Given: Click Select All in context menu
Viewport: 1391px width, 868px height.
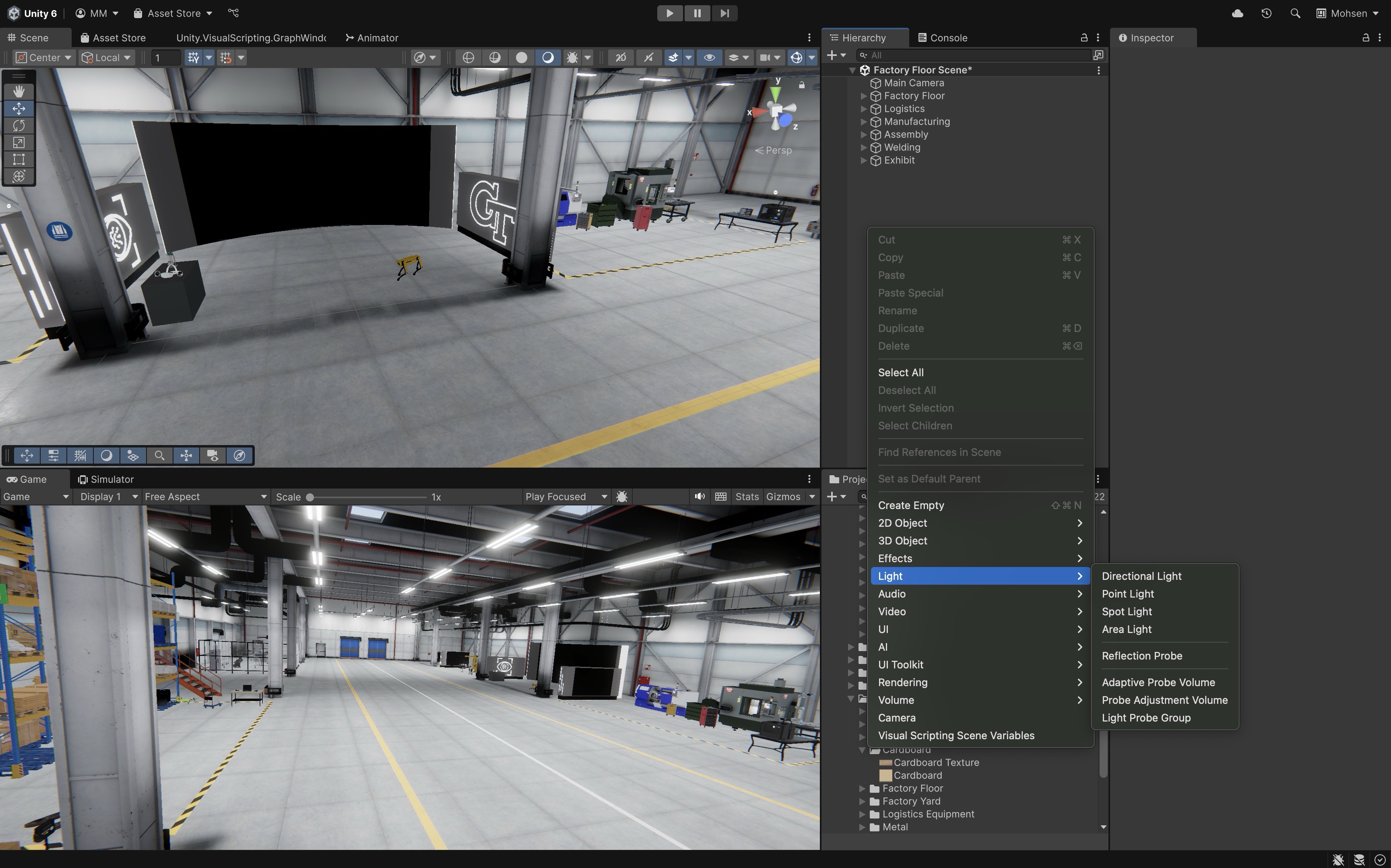Looking at the screenshot, I should [900, 373].
